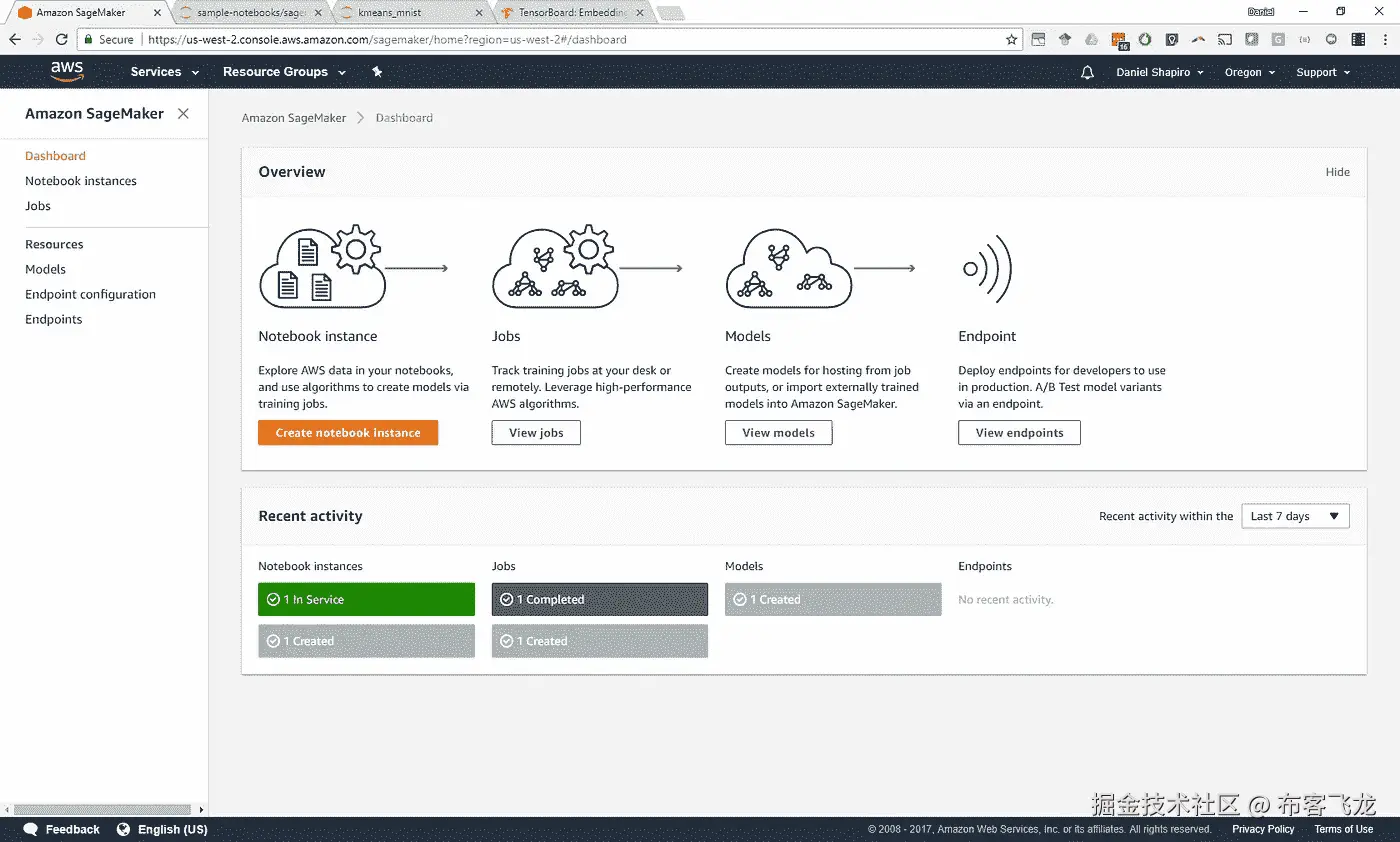Image resolution: width=1400 pixels, height=842 pixels.
Task: Open the notifications bell
Action: tap(1088, 72)
